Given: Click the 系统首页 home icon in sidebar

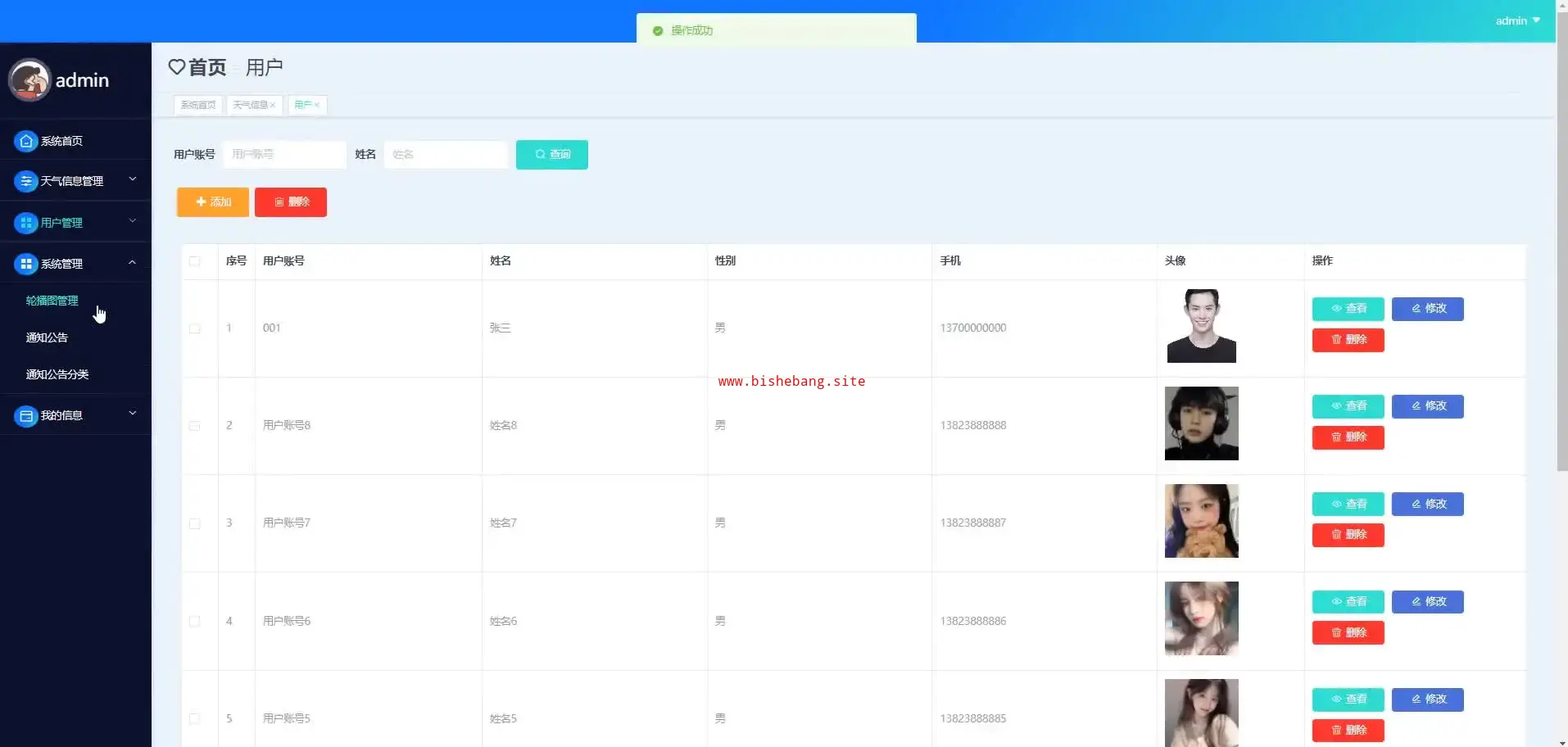Looking at the screenshot, I should [26, 141].
